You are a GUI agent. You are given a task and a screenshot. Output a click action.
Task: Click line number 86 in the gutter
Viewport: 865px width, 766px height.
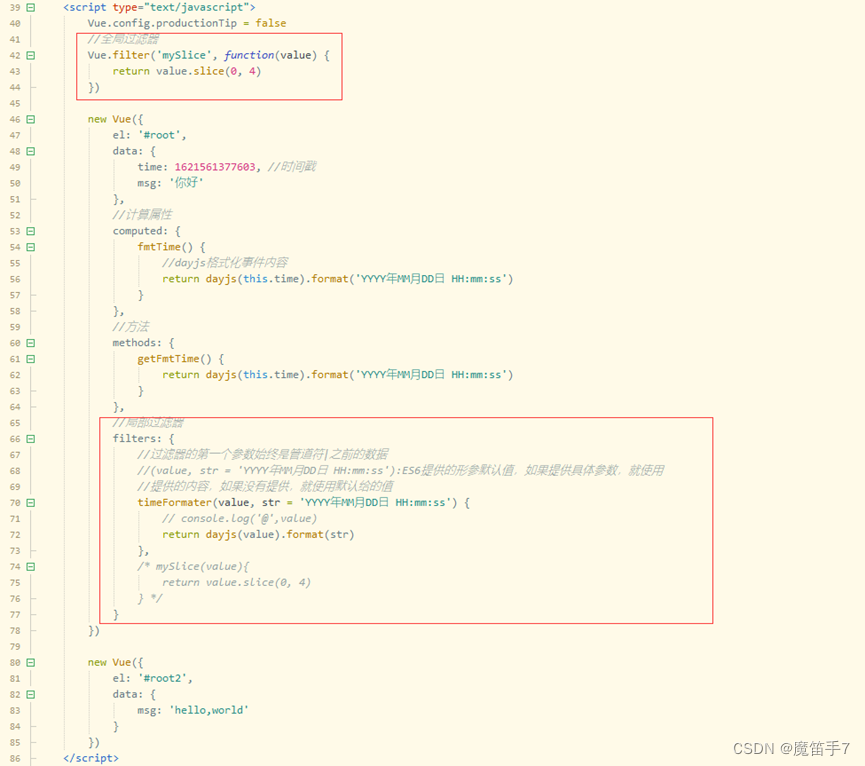[15, 758]
